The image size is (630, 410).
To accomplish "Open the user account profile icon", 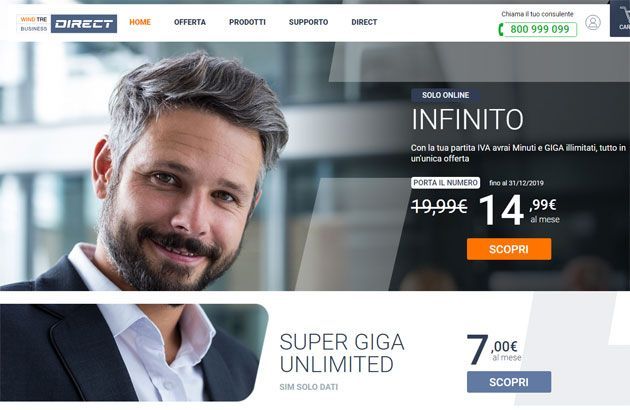I will pyautogui.click(x=593, y=23).
